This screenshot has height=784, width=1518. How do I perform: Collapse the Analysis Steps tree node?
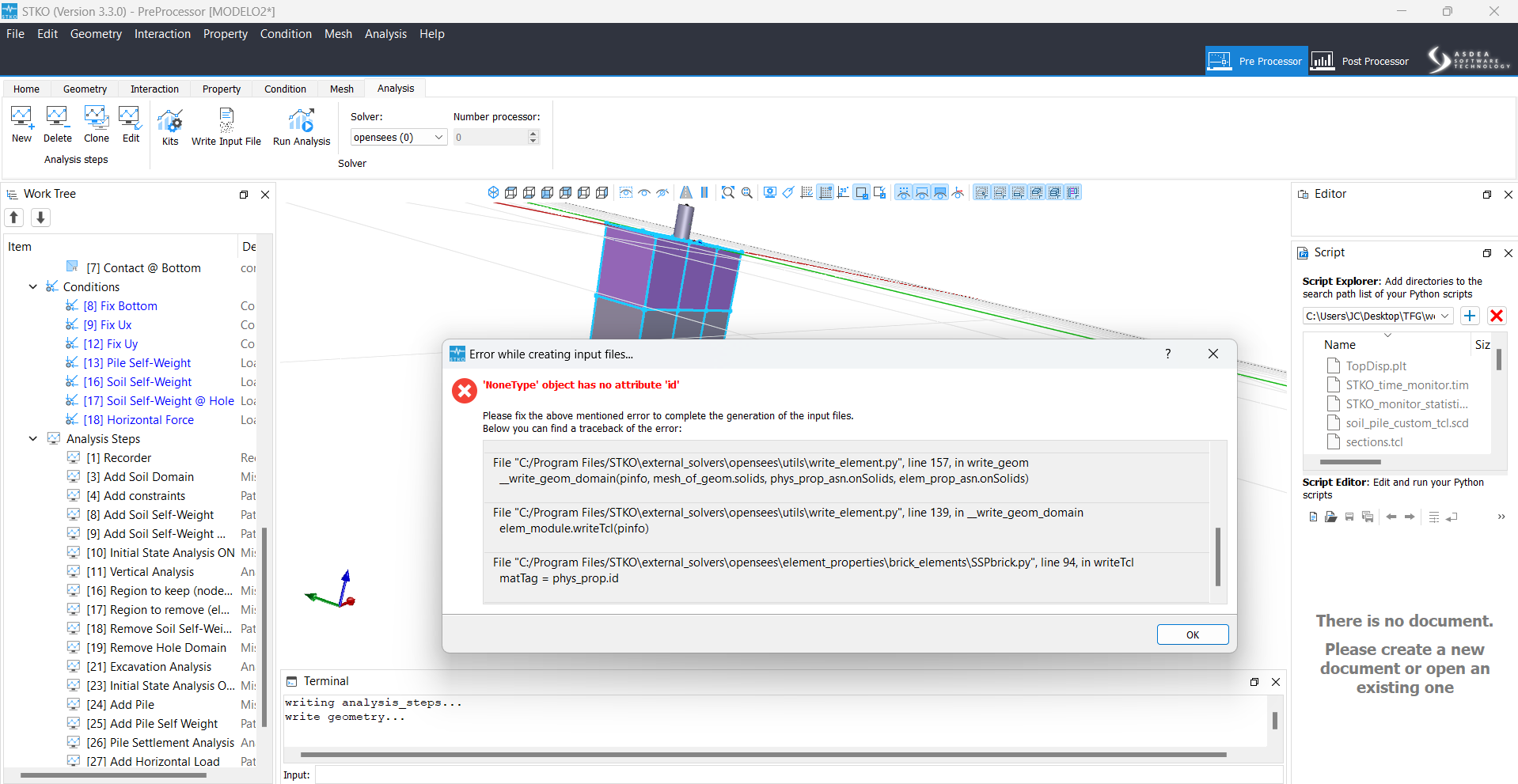click(x=32, y=439)
